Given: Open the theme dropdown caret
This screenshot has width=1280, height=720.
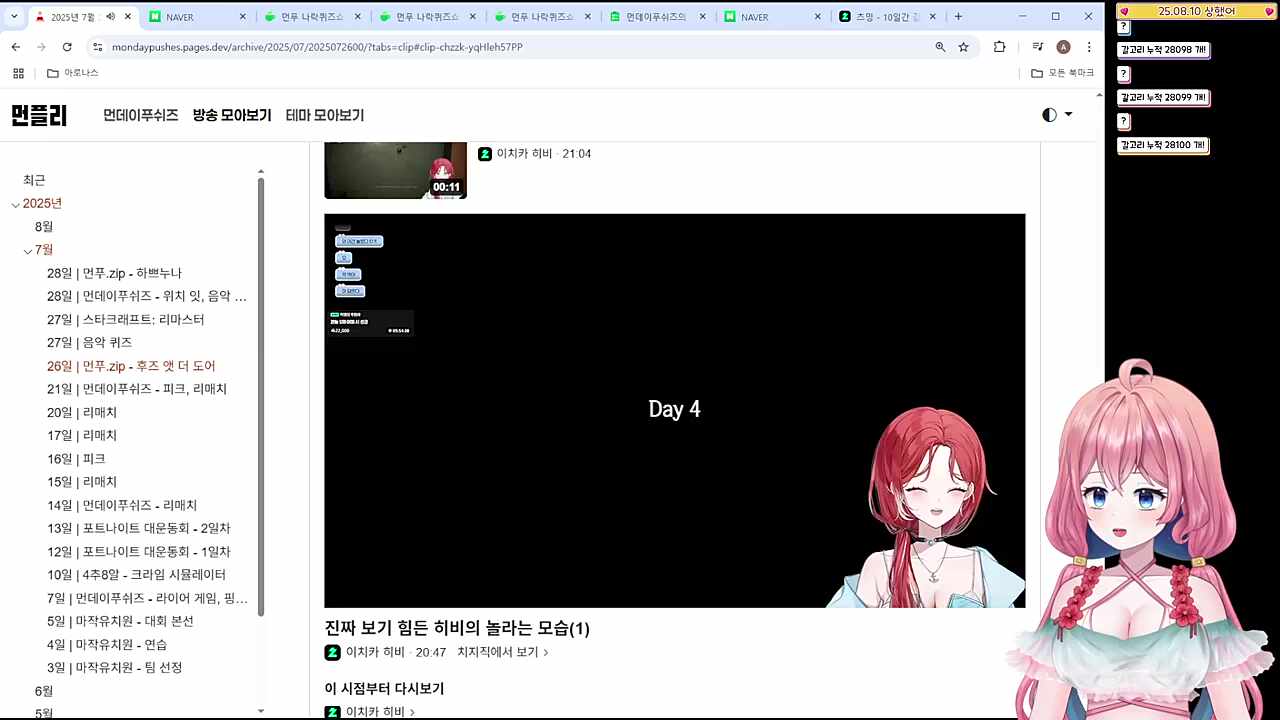Looking at the screenshot, I should (1068, 115).
